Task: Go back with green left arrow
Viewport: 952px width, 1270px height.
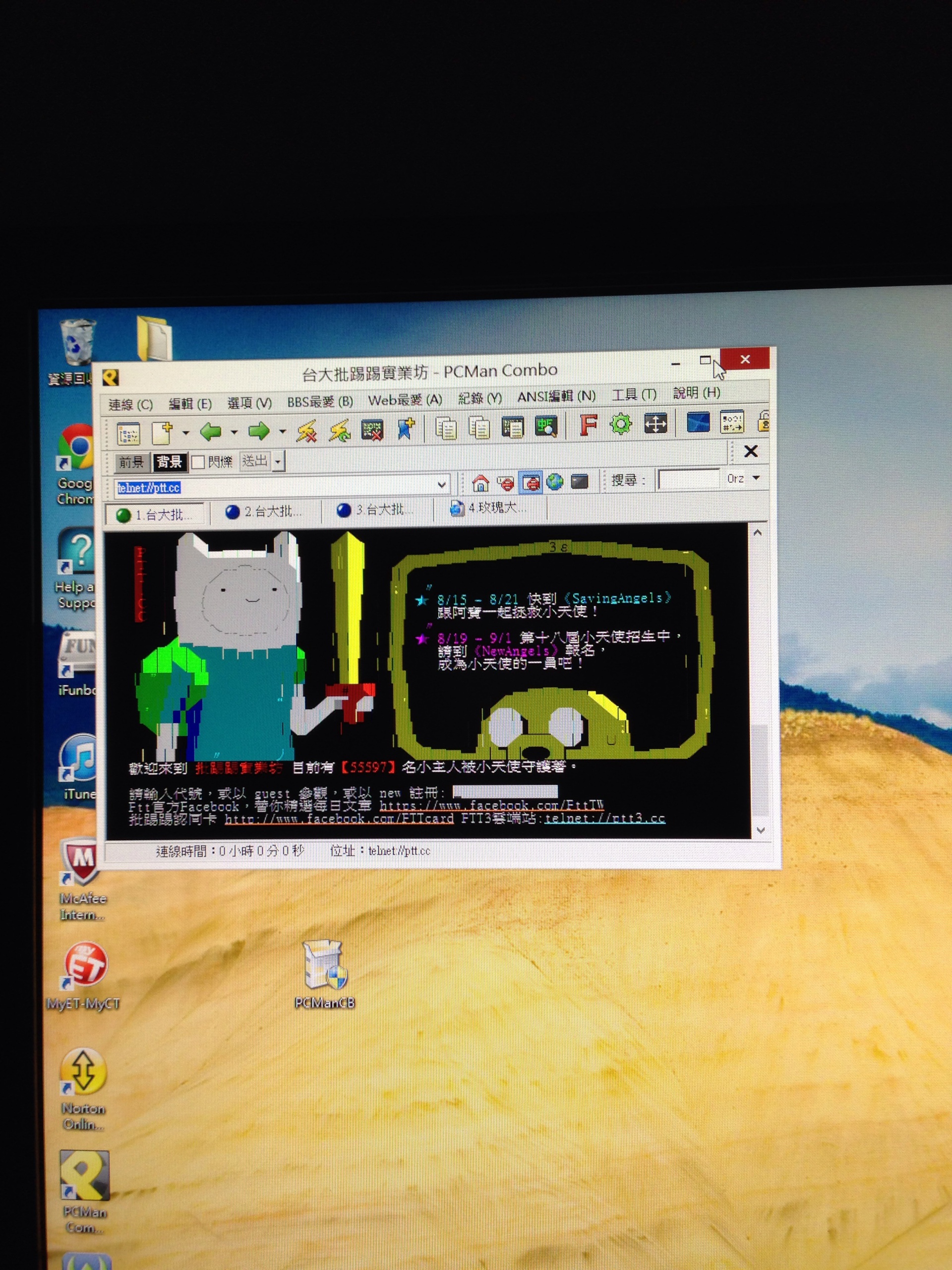Action: [x=211, y=431]
